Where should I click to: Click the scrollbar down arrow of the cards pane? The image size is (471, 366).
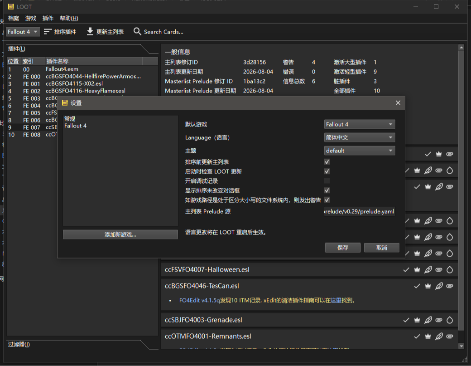[461, 346]
